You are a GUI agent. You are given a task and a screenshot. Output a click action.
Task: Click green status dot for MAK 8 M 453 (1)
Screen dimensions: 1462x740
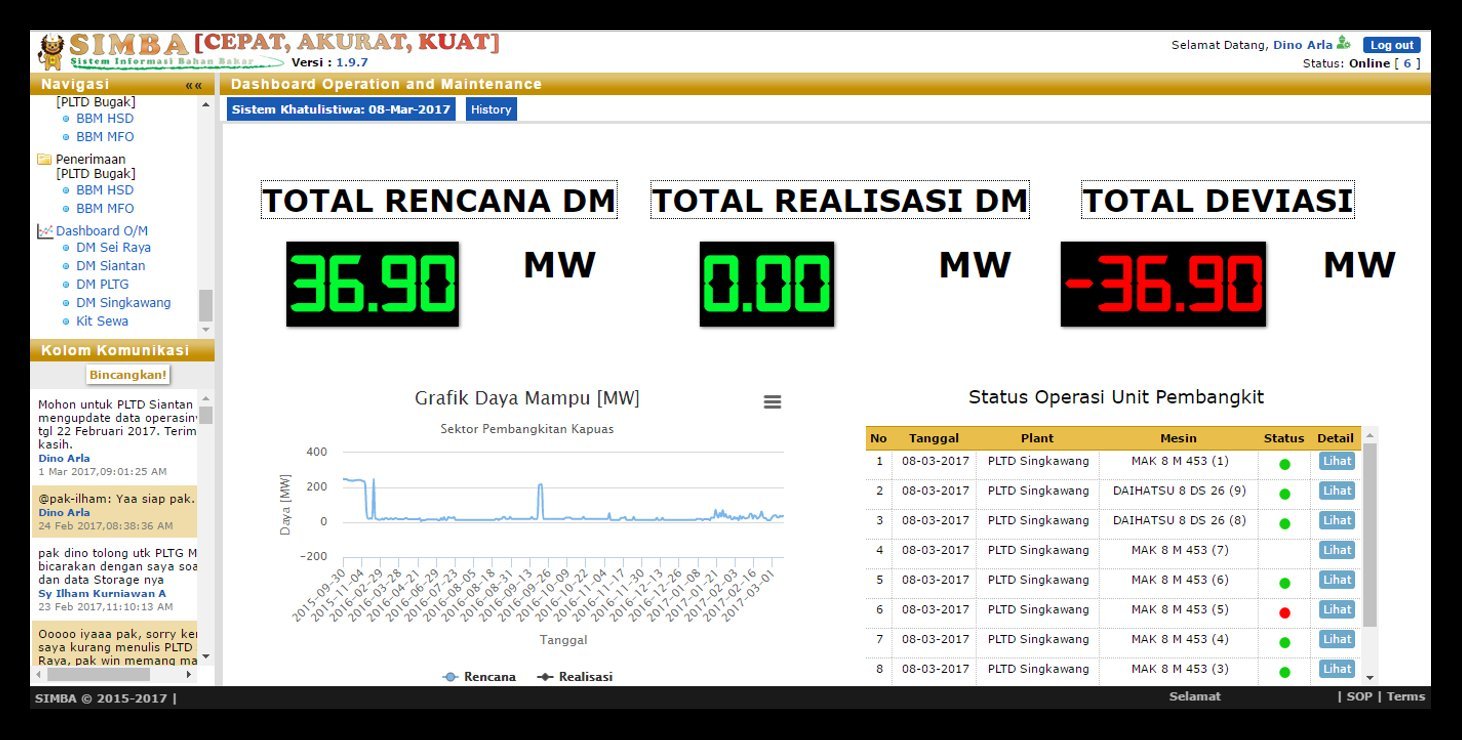tap(1284, 461)
